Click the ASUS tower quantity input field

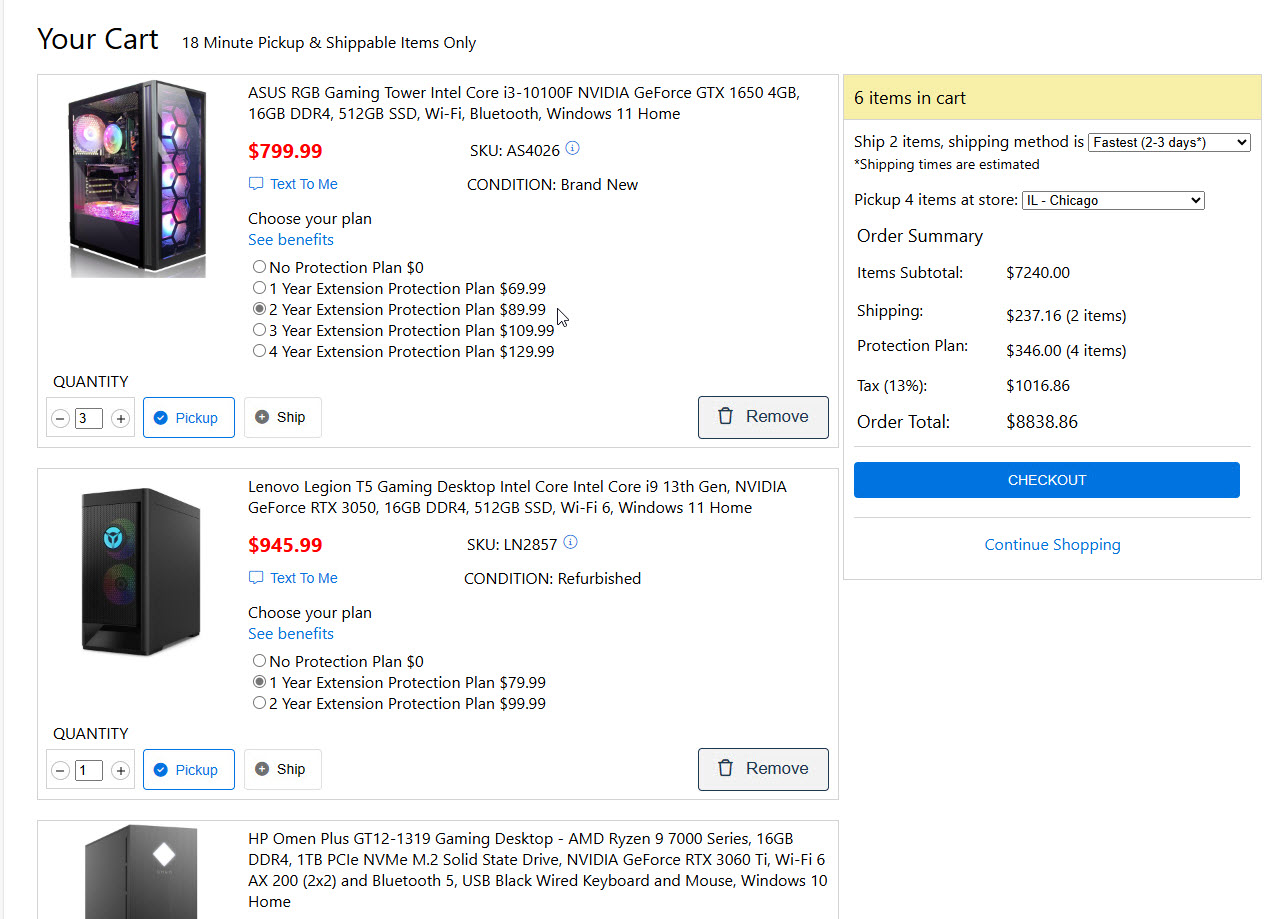(89, 419)
